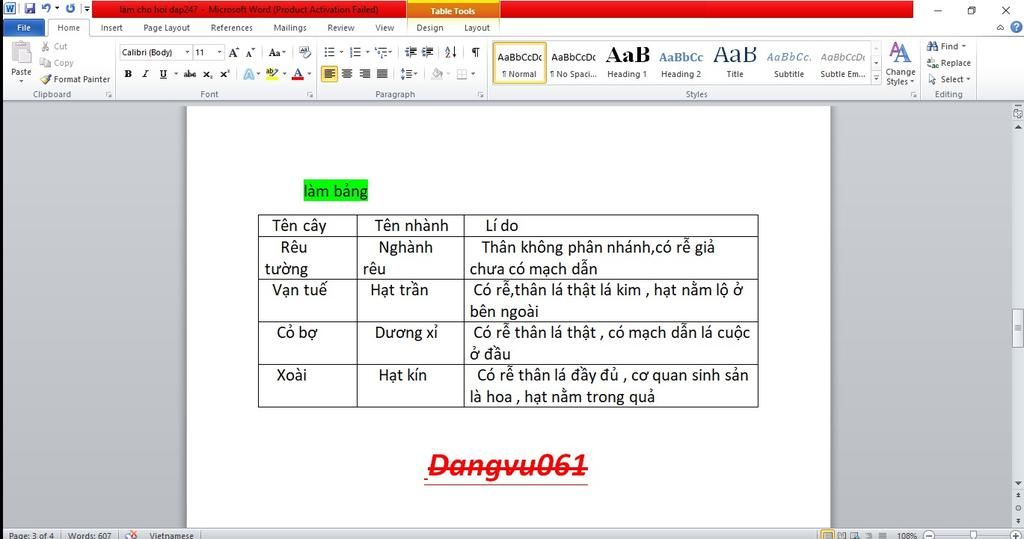
Task: Click Bullets list icon
Action: click(330, 52)
